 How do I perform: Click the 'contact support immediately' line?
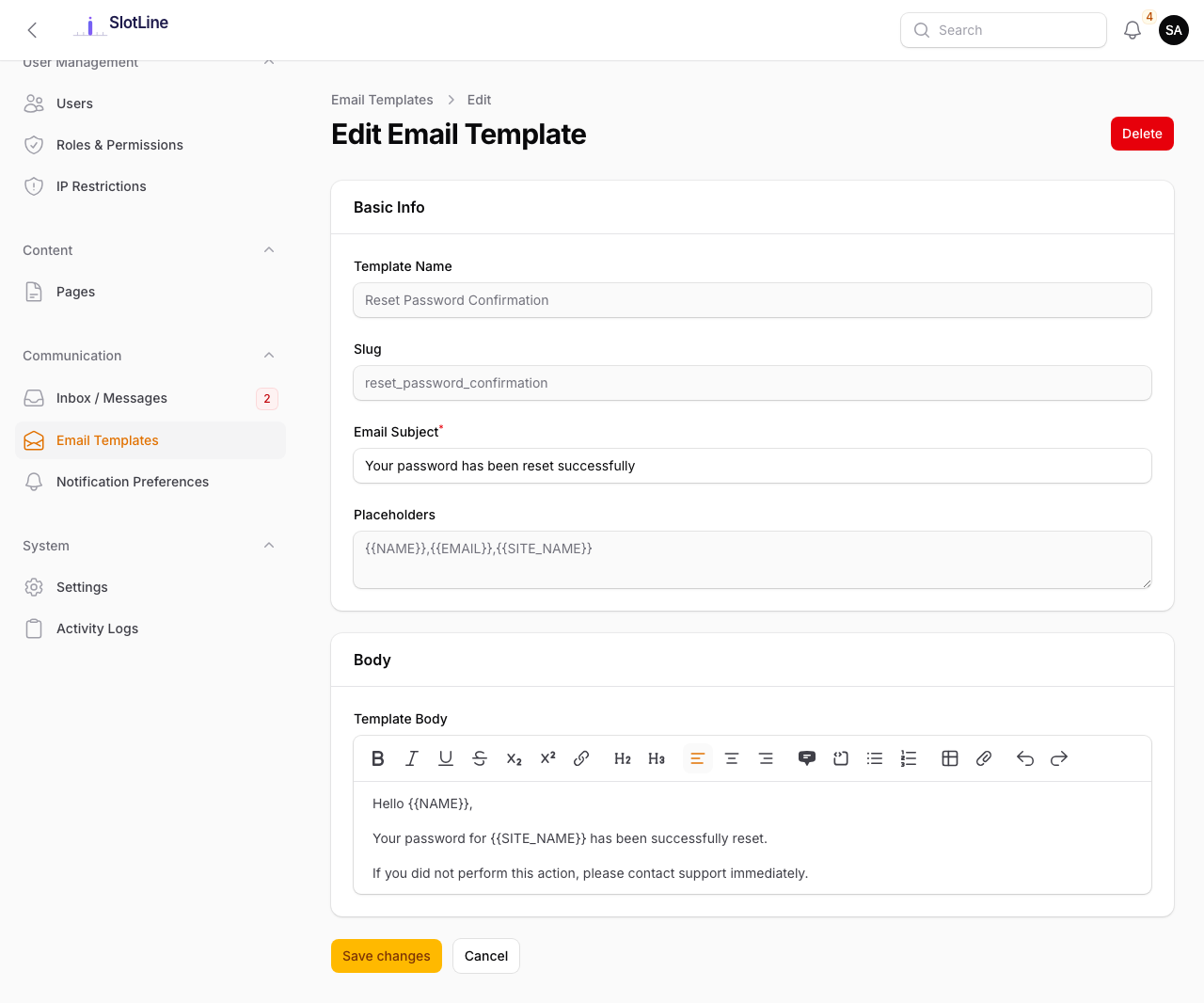(x=590, y=873)
